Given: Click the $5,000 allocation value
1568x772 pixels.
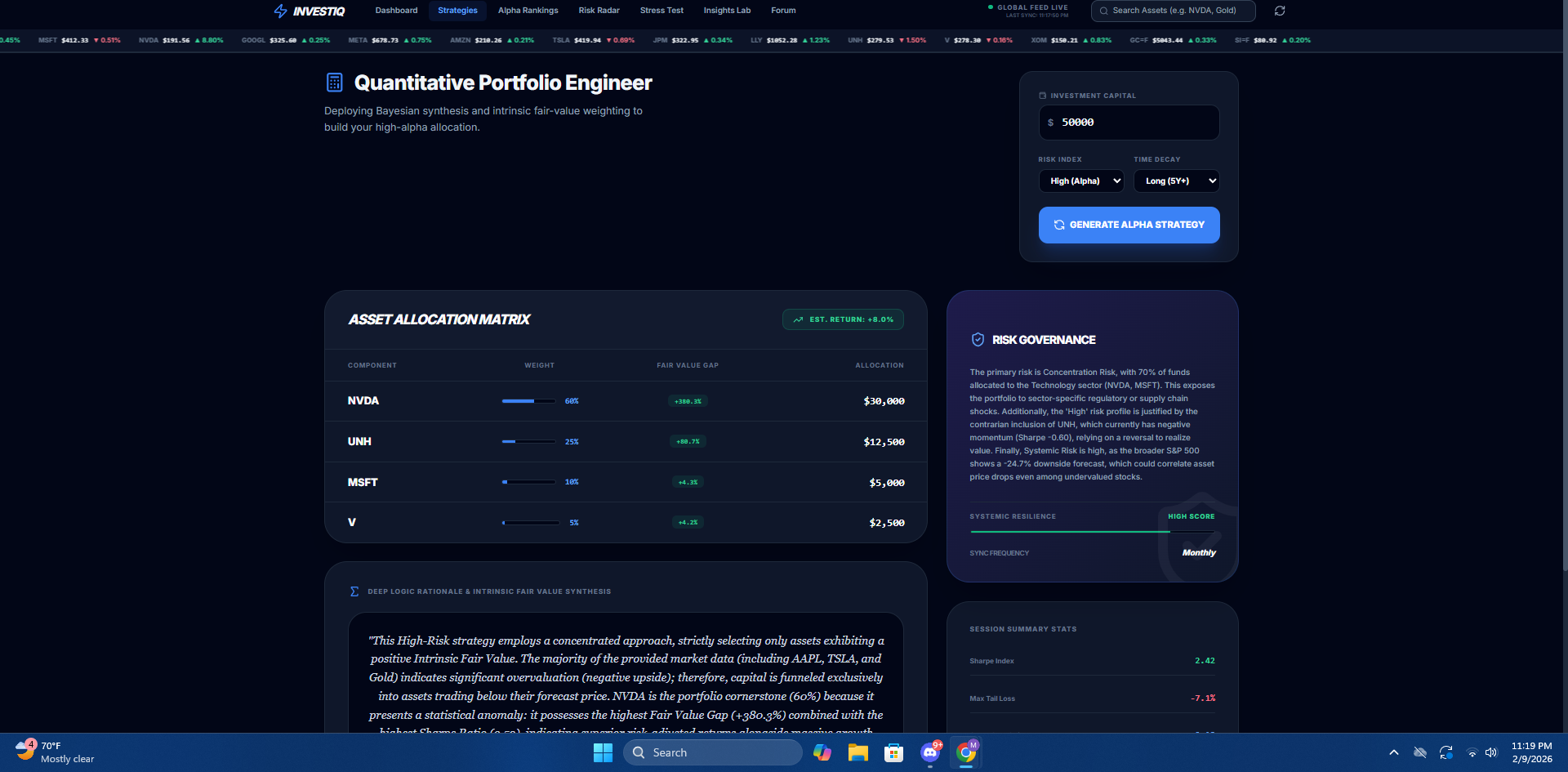Looking at the screenshot, I should [x=887, y=483].
